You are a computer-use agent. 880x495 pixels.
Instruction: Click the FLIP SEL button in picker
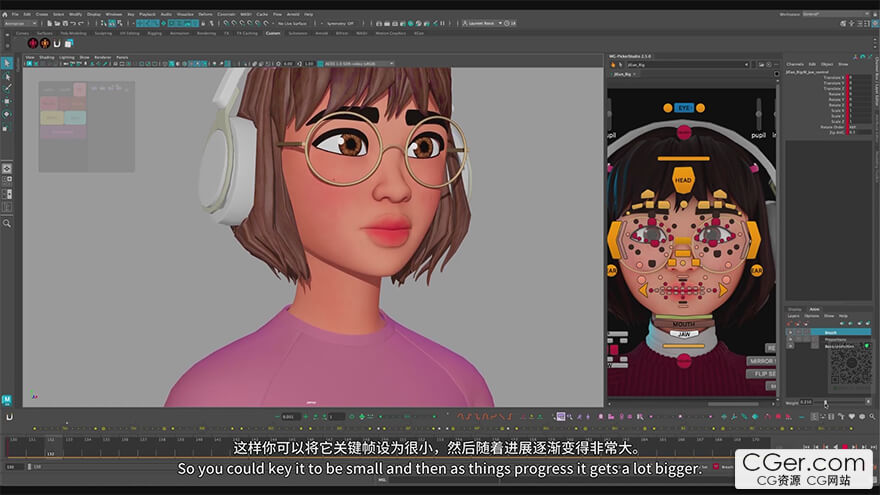(x=762, y=374)
